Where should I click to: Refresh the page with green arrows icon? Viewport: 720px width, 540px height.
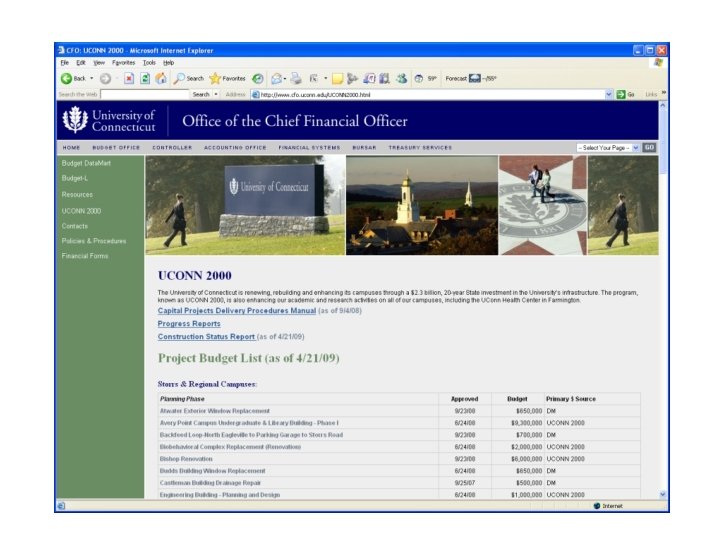point(145,79)
